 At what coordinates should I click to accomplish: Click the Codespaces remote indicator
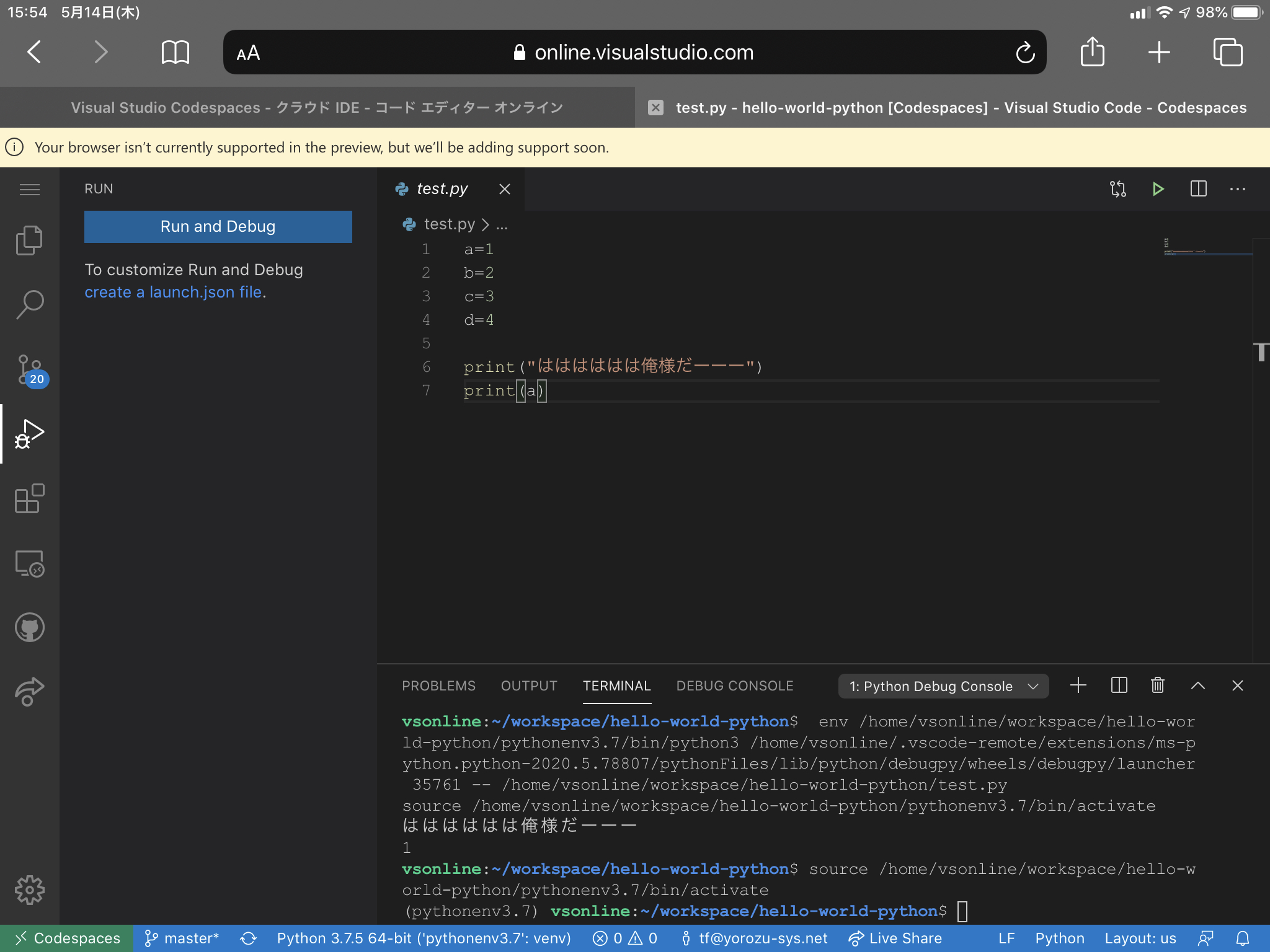(x=67, y=938)
